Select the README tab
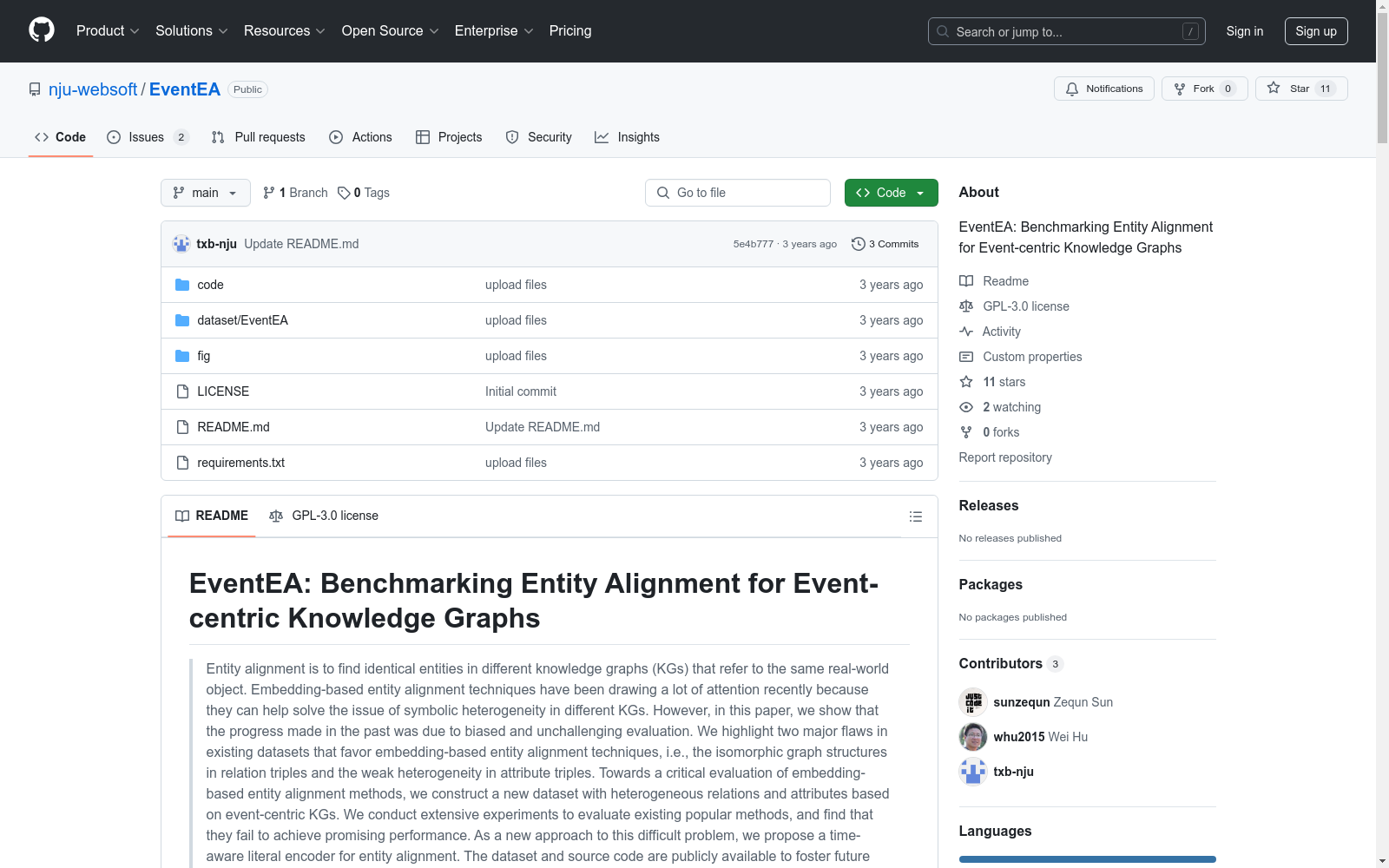Viewport: 1389px width, 868px height. [212, 516]
